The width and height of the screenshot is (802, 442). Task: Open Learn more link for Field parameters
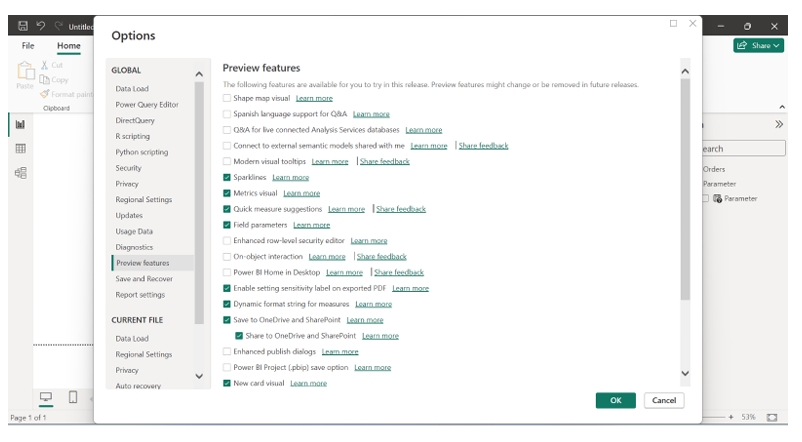[x=311, y=225]
